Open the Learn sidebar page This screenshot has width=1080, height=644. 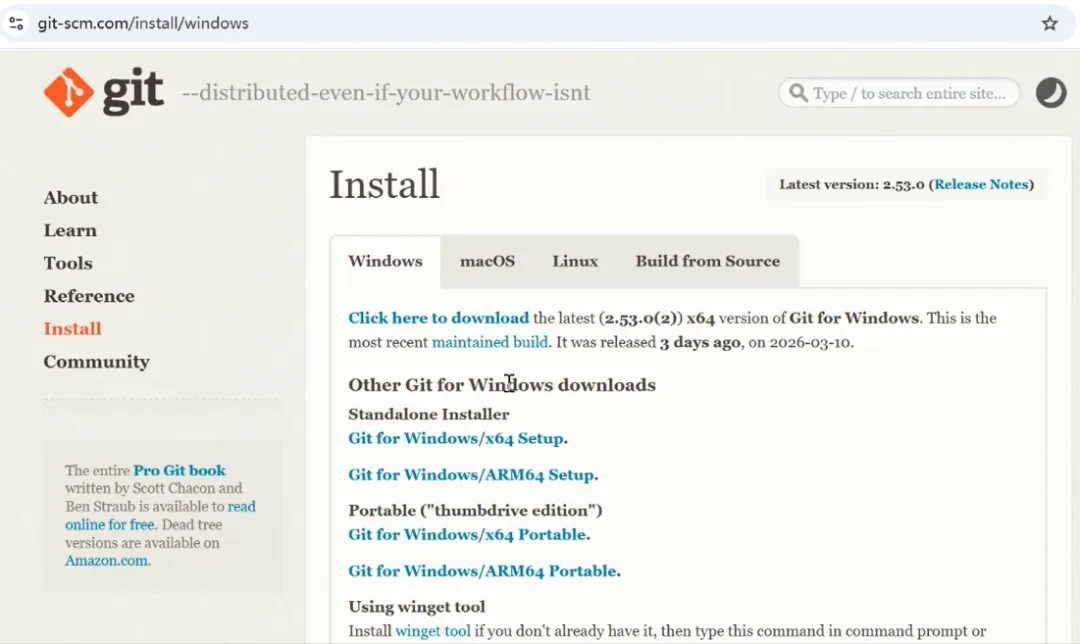70,231
